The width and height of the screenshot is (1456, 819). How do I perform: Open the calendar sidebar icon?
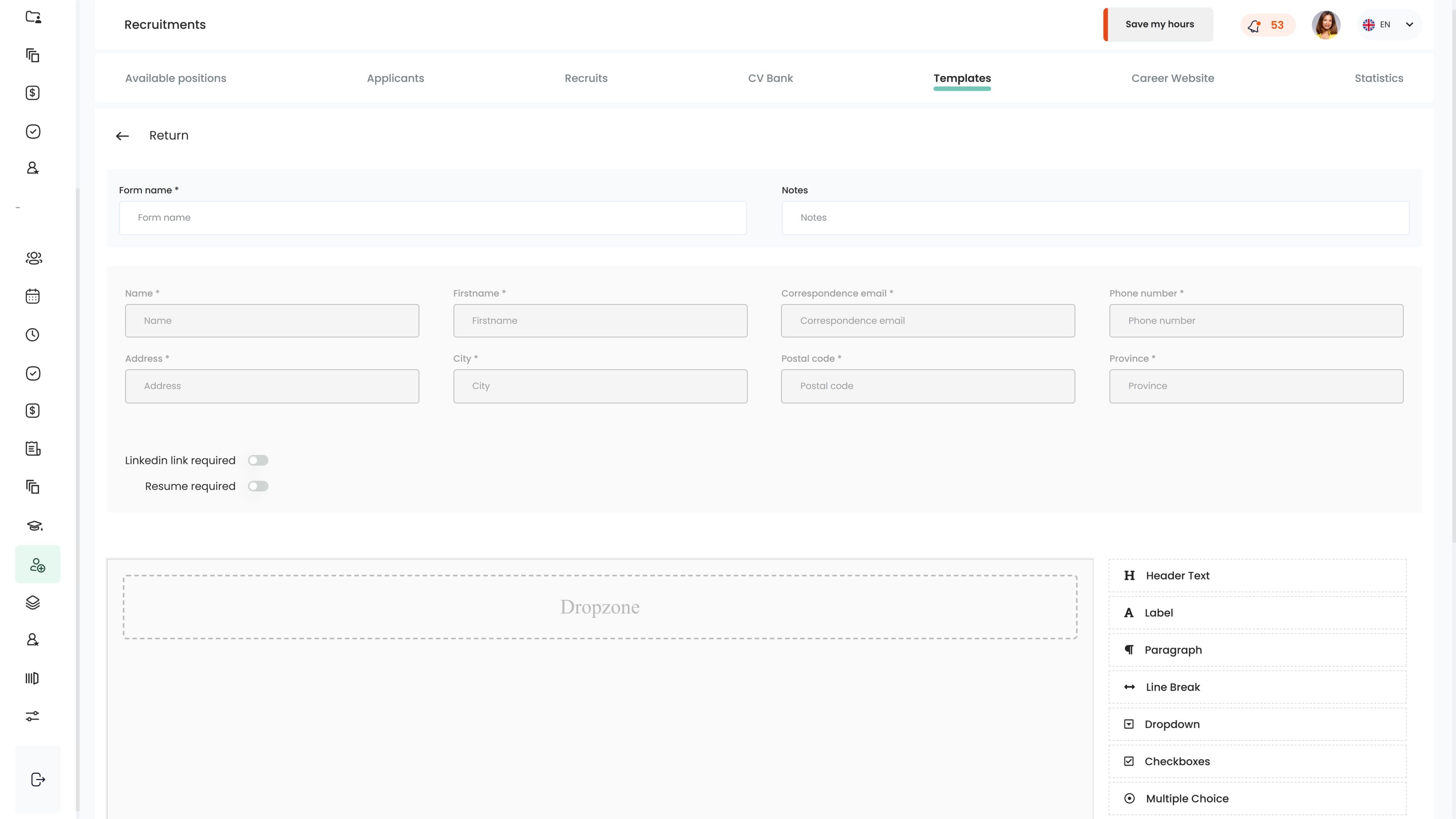33,296
